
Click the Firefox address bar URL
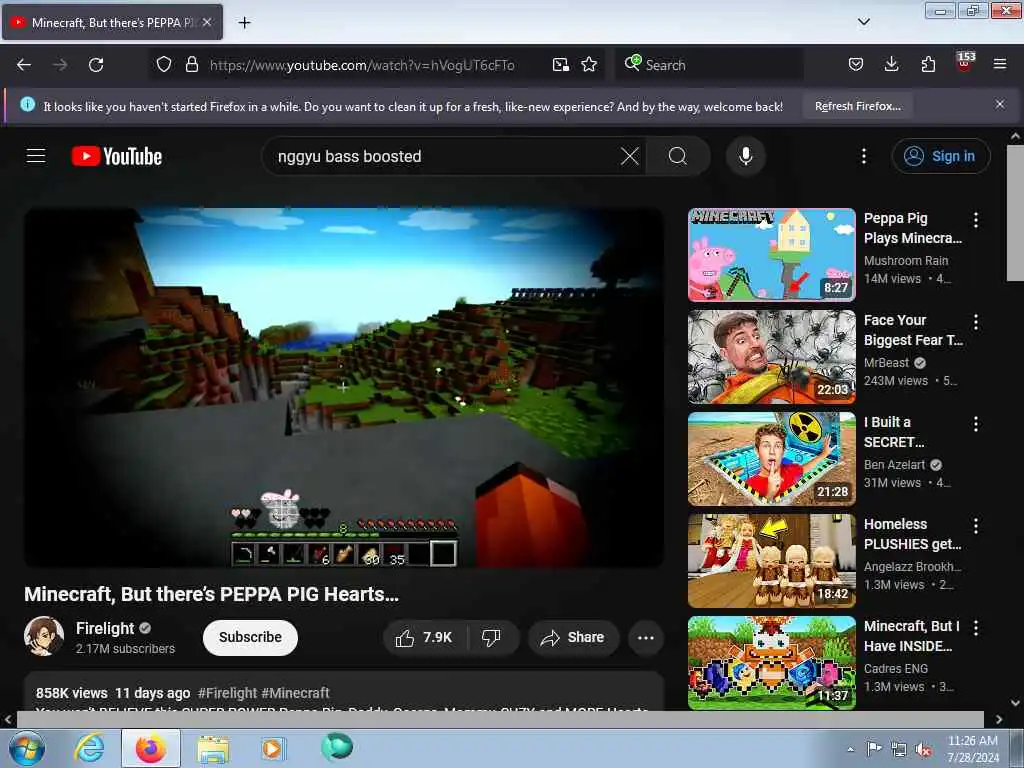coord(362,65)
